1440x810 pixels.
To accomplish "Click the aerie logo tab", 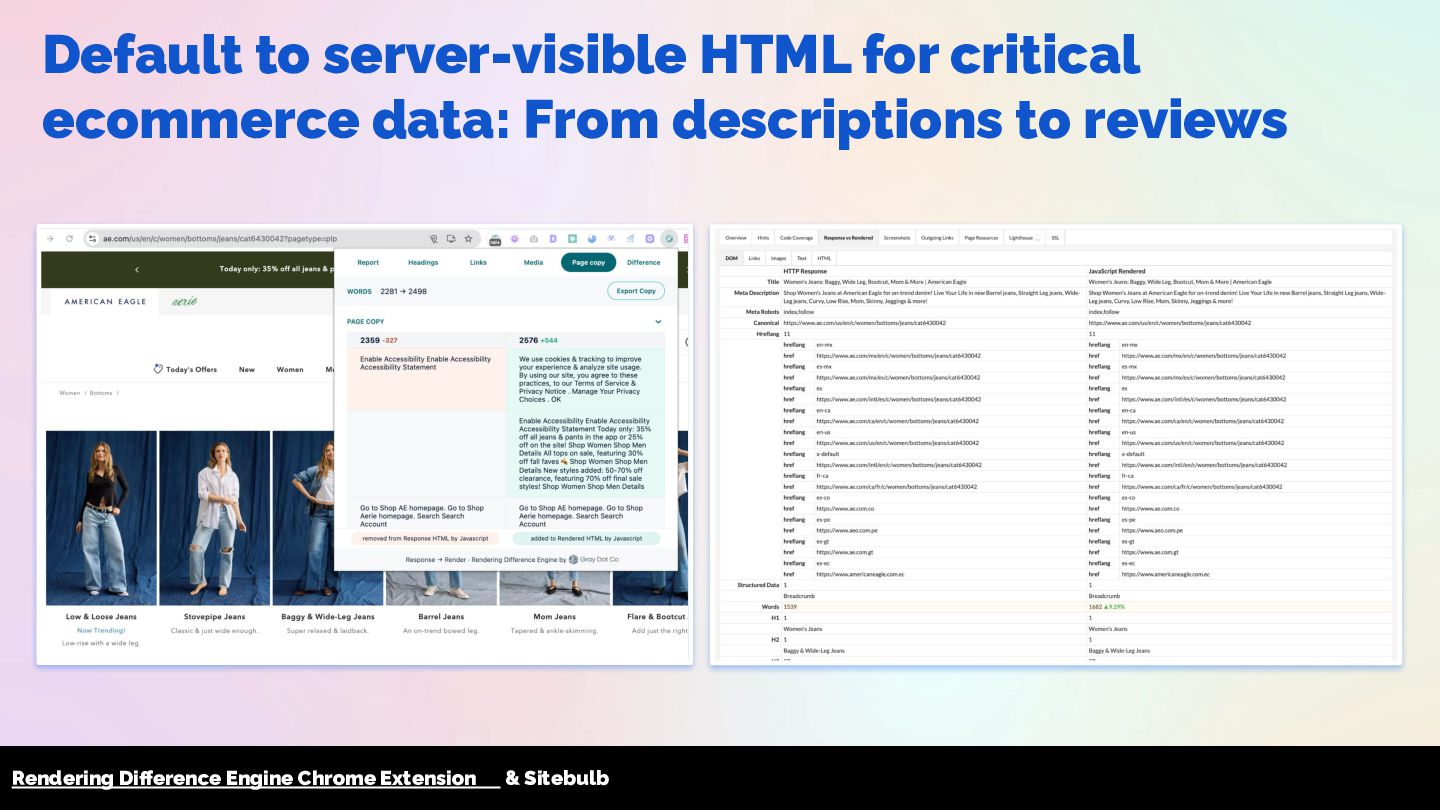I will click(x=185, y=301).
